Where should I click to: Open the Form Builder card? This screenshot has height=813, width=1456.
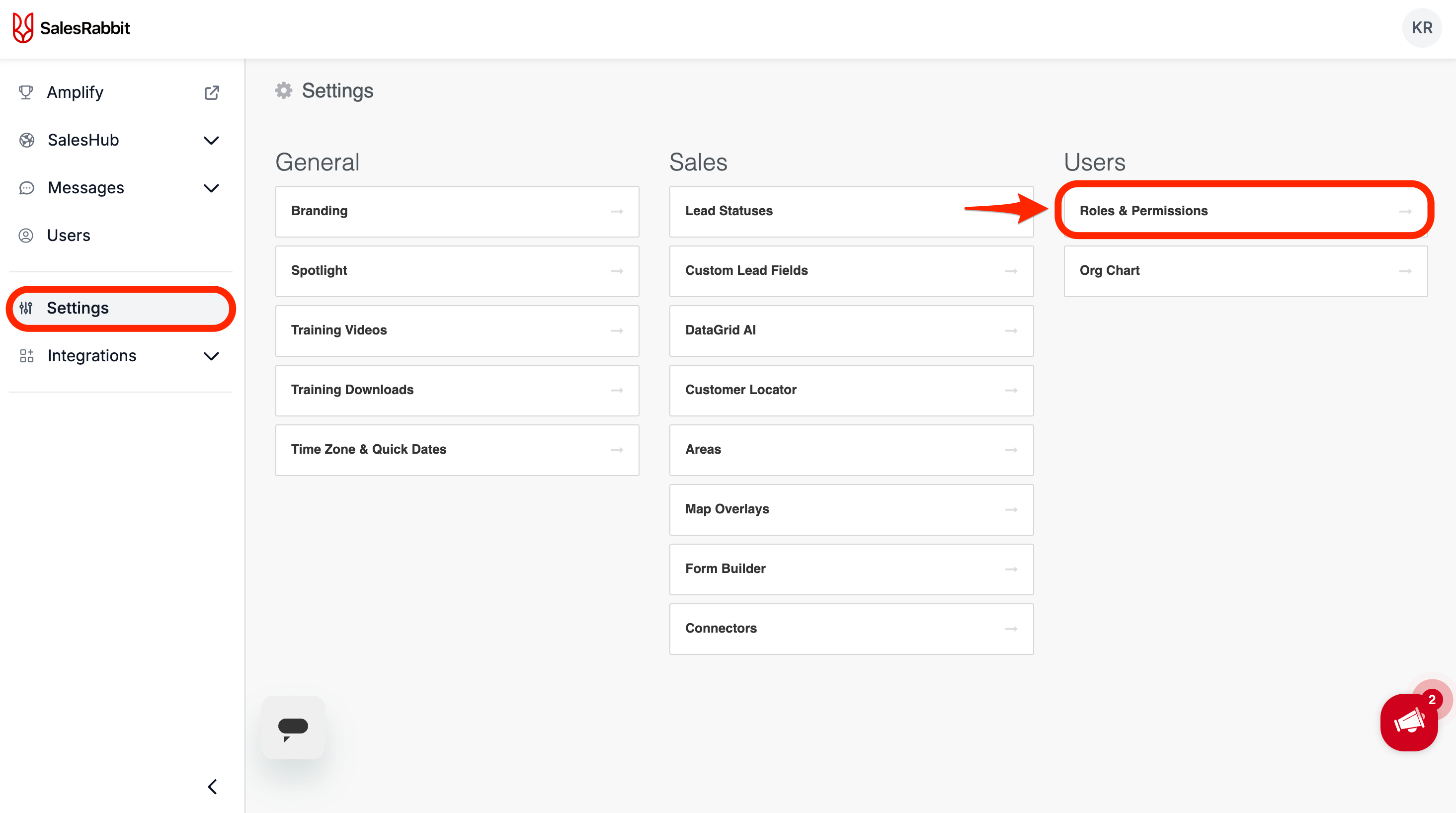click(x=851, y=569)
